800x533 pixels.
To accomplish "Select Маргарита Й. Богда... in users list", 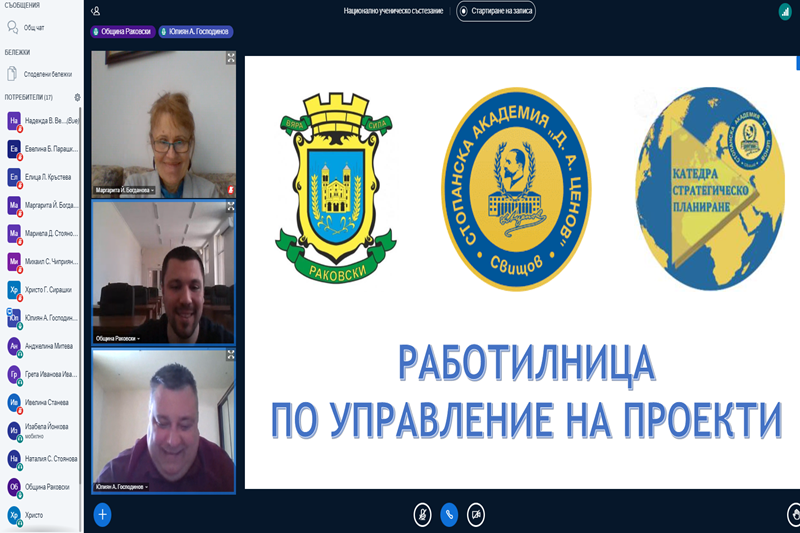I will (x=42, y=206).
